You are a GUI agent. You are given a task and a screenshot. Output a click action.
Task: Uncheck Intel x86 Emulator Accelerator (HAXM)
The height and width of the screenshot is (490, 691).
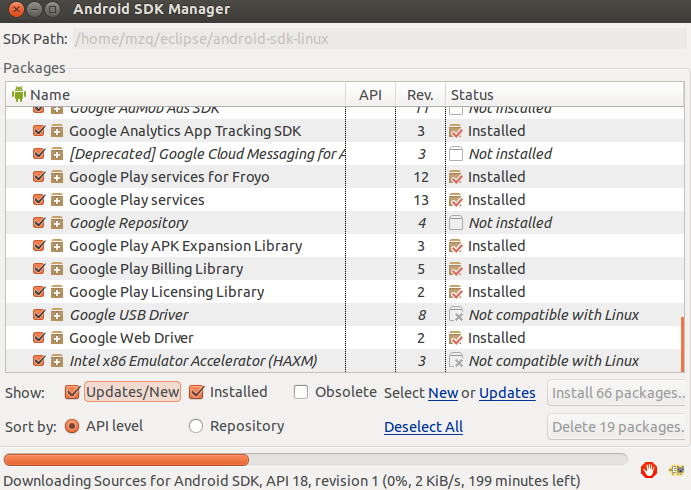point(39,360)
